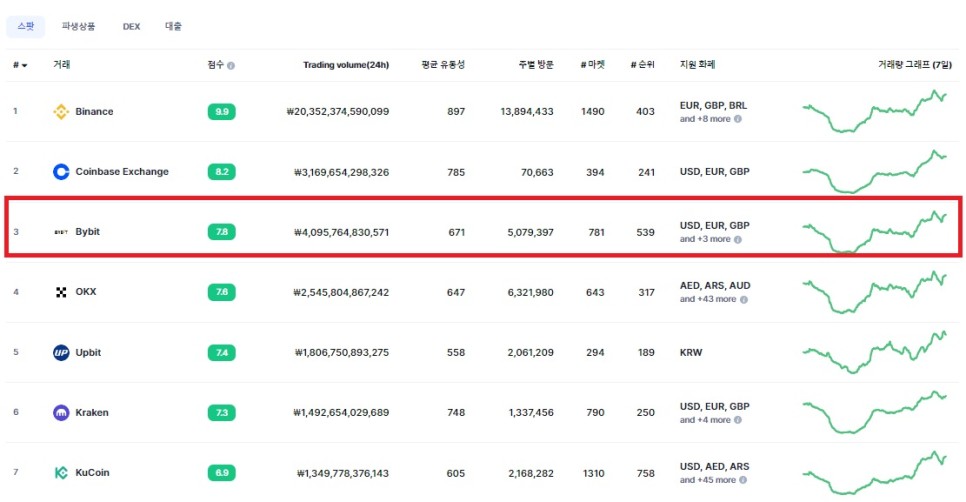Click OKX volume ₩2,545,804,867,242
Viewport: 966px width, 502px height.
point(341,293)
